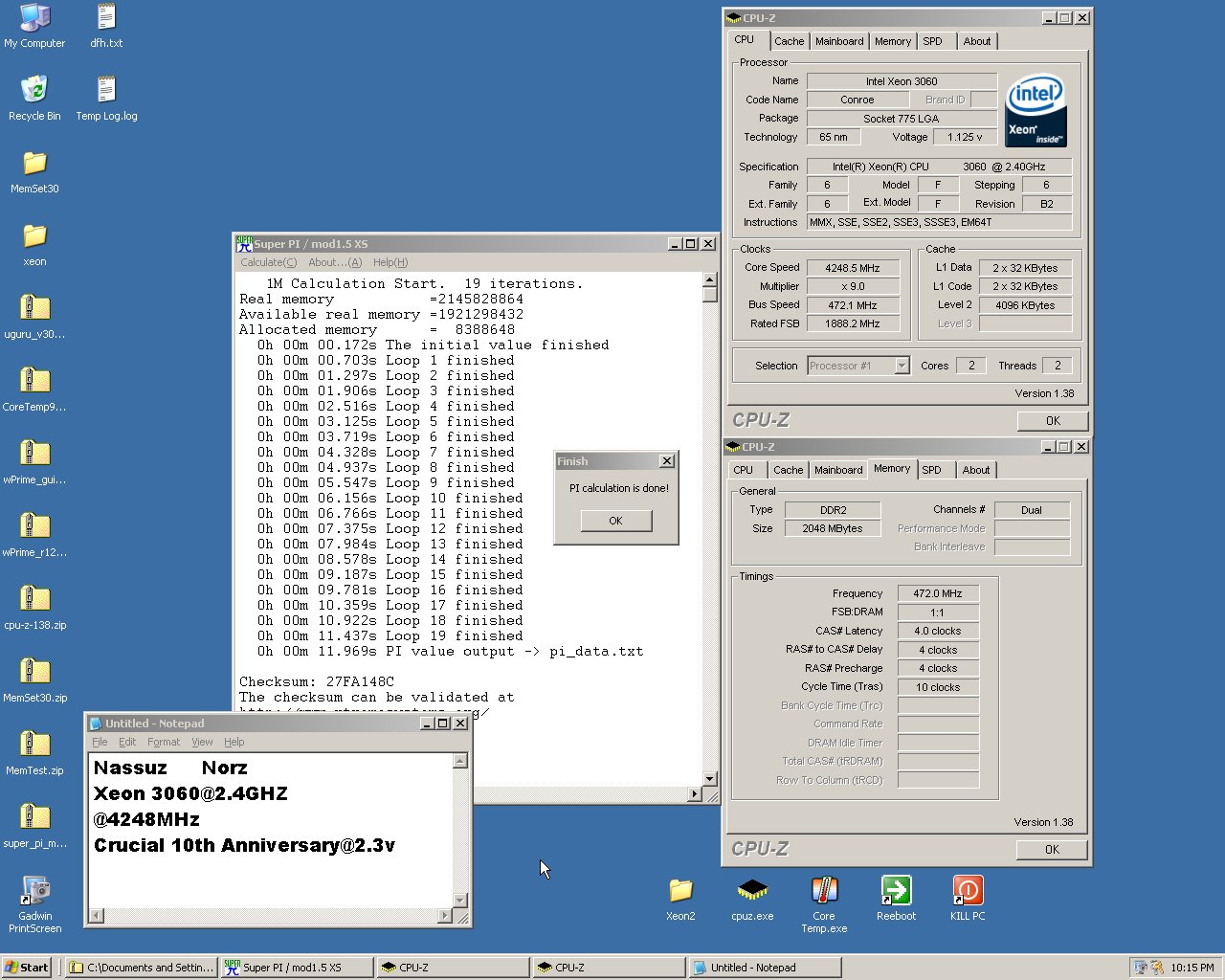1225x980 pixels.
Task: Click Super PI vertical scrollbar down arrow
Action: [x=710, y=779]
